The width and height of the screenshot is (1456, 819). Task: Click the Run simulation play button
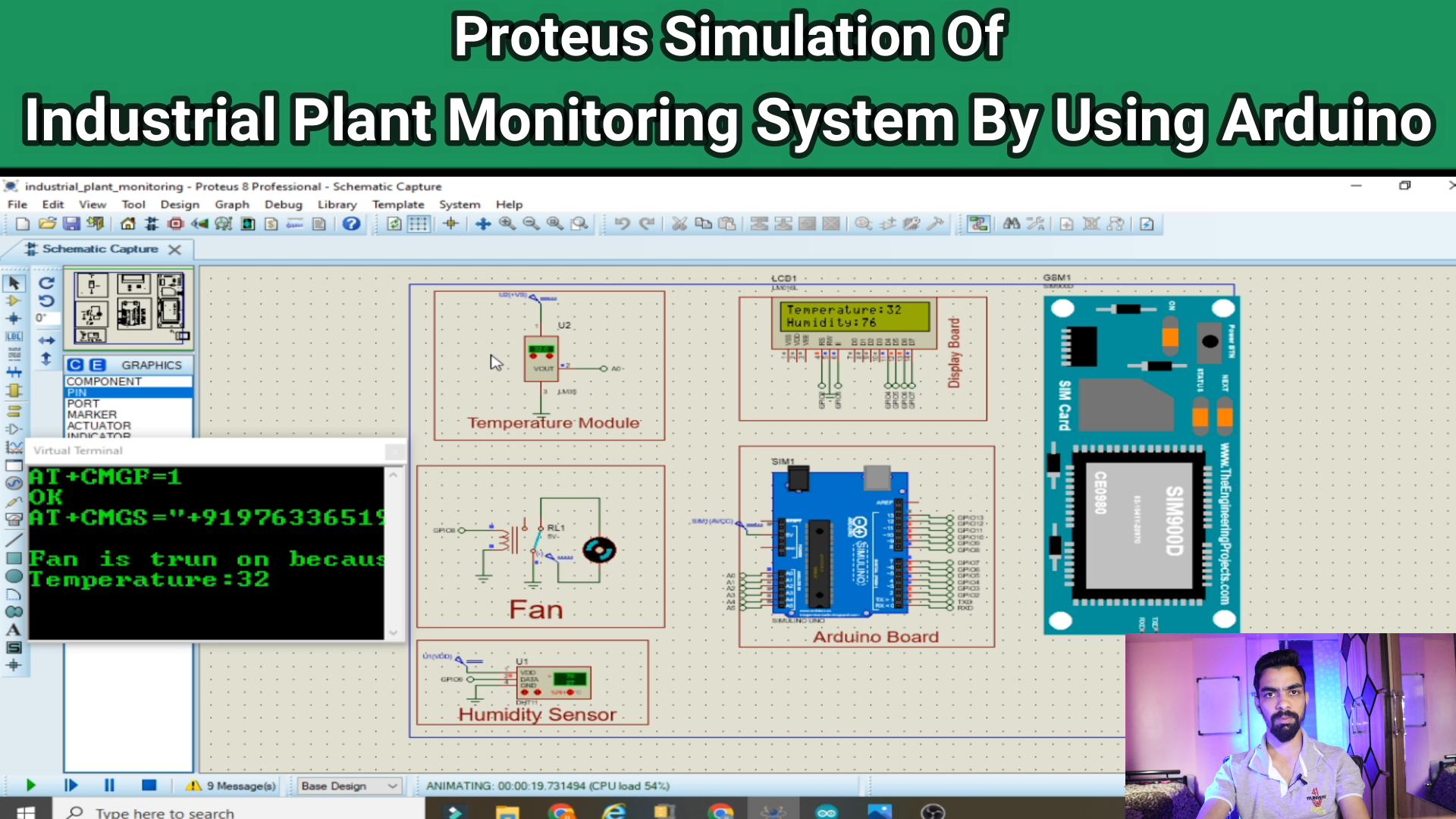tap(30, 785)
